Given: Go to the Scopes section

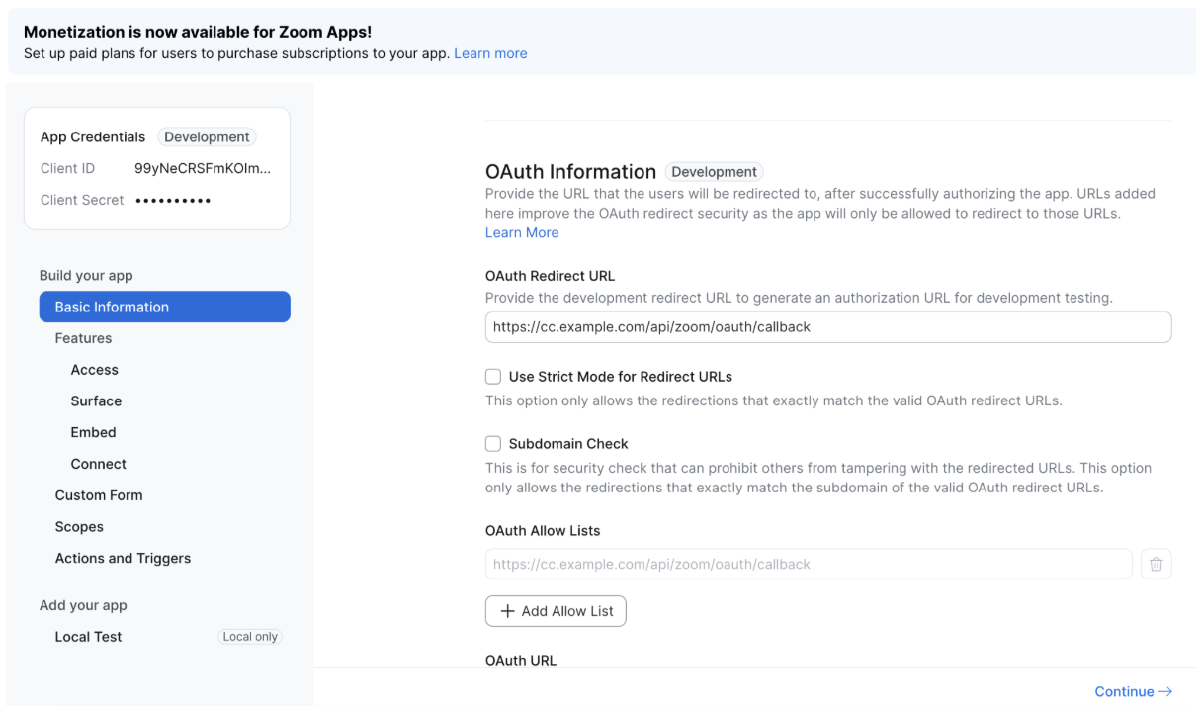Looking at the screenshot, I should point(79,527).
